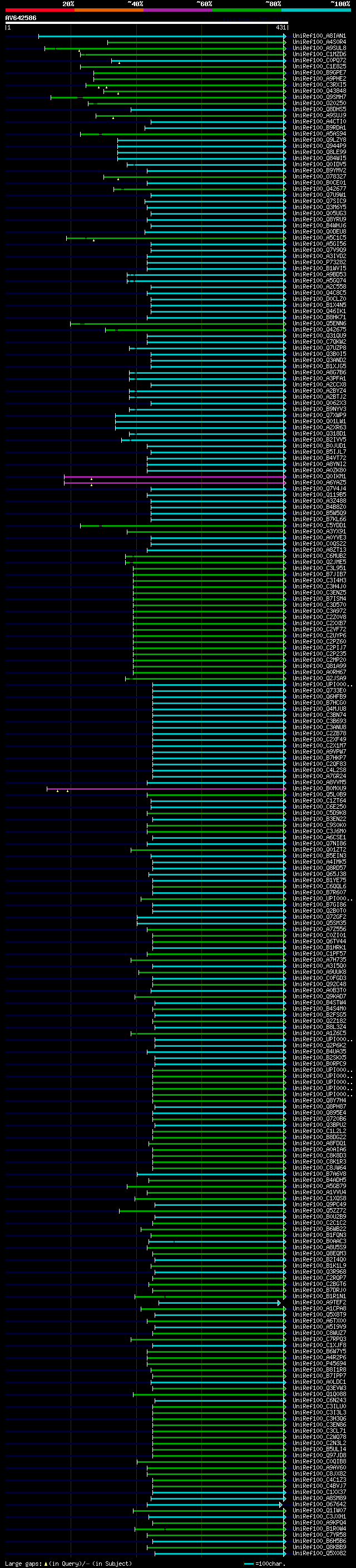
Task: Select the UniRef100_C3ILU0 label
Action: coord(319,1407)
